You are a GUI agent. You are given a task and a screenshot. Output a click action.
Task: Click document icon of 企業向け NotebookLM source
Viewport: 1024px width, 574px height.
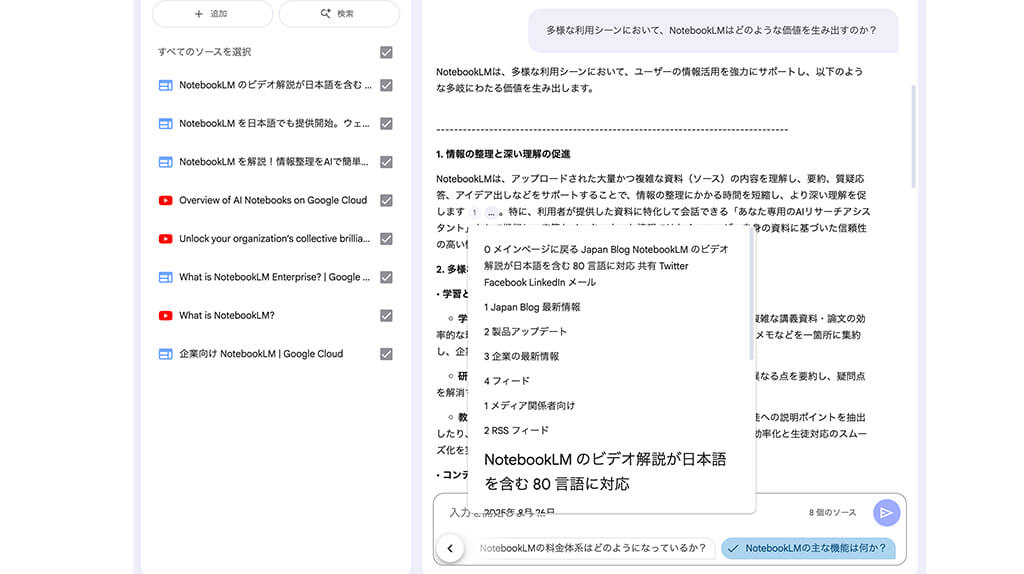[165, 354]
